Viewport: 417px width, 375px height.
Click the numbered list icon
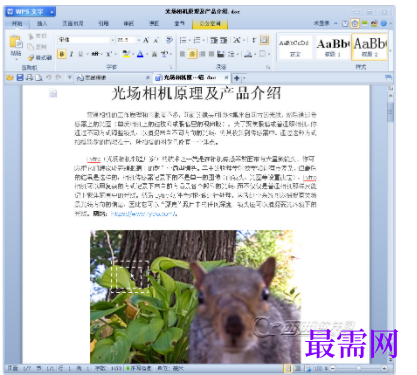tap(197, 40)
